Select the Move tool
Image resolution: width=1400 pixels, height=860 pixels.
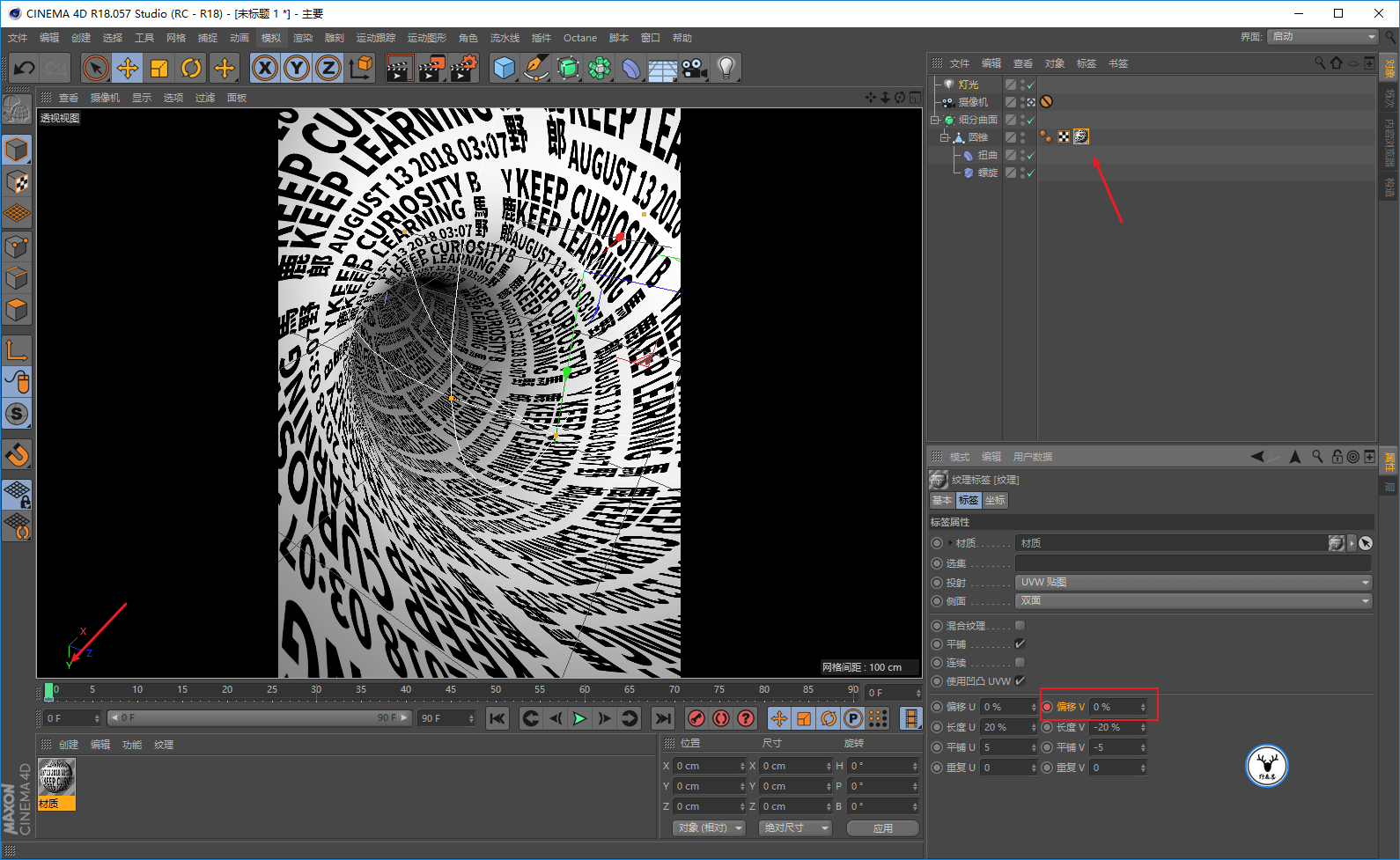point(128,68)
